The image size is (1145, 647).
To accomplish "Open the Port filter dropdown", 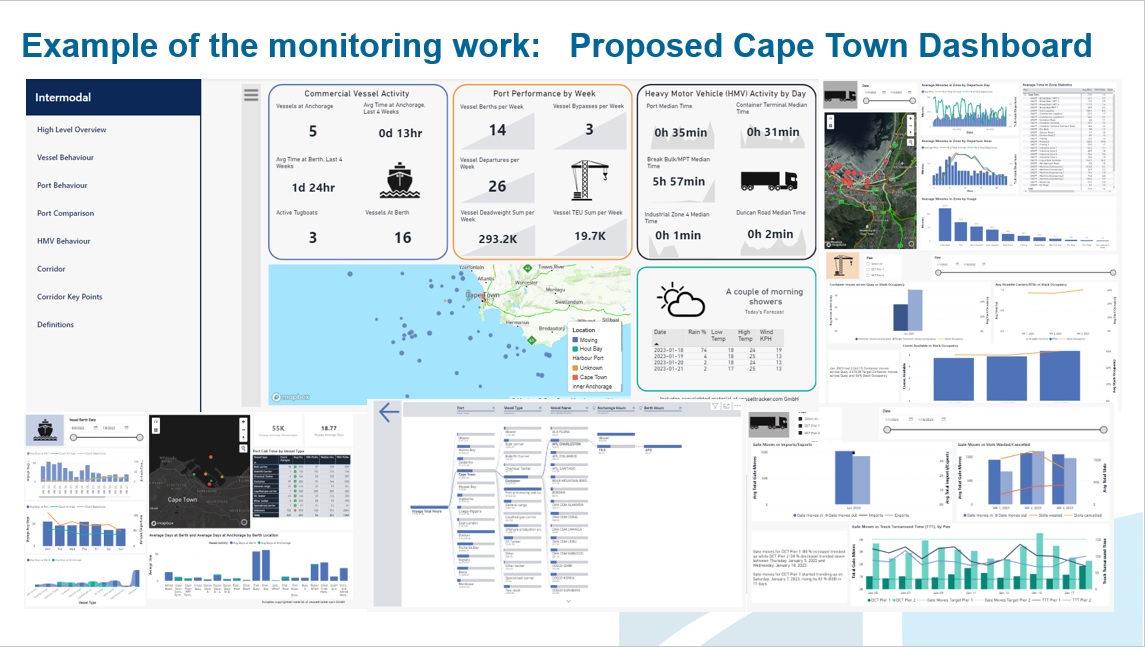I will 493,407.
